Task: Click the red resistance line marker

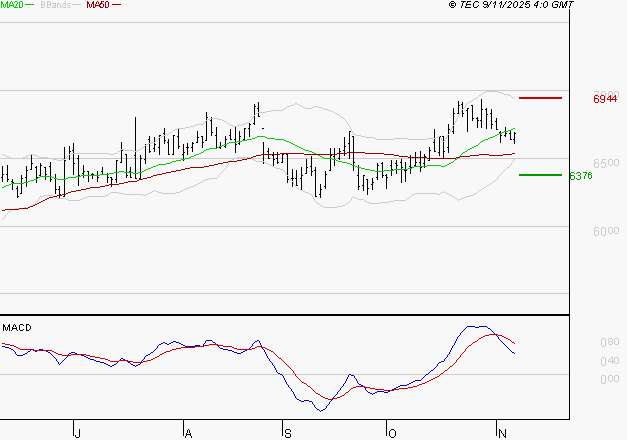Action: (x=540, y=98)
